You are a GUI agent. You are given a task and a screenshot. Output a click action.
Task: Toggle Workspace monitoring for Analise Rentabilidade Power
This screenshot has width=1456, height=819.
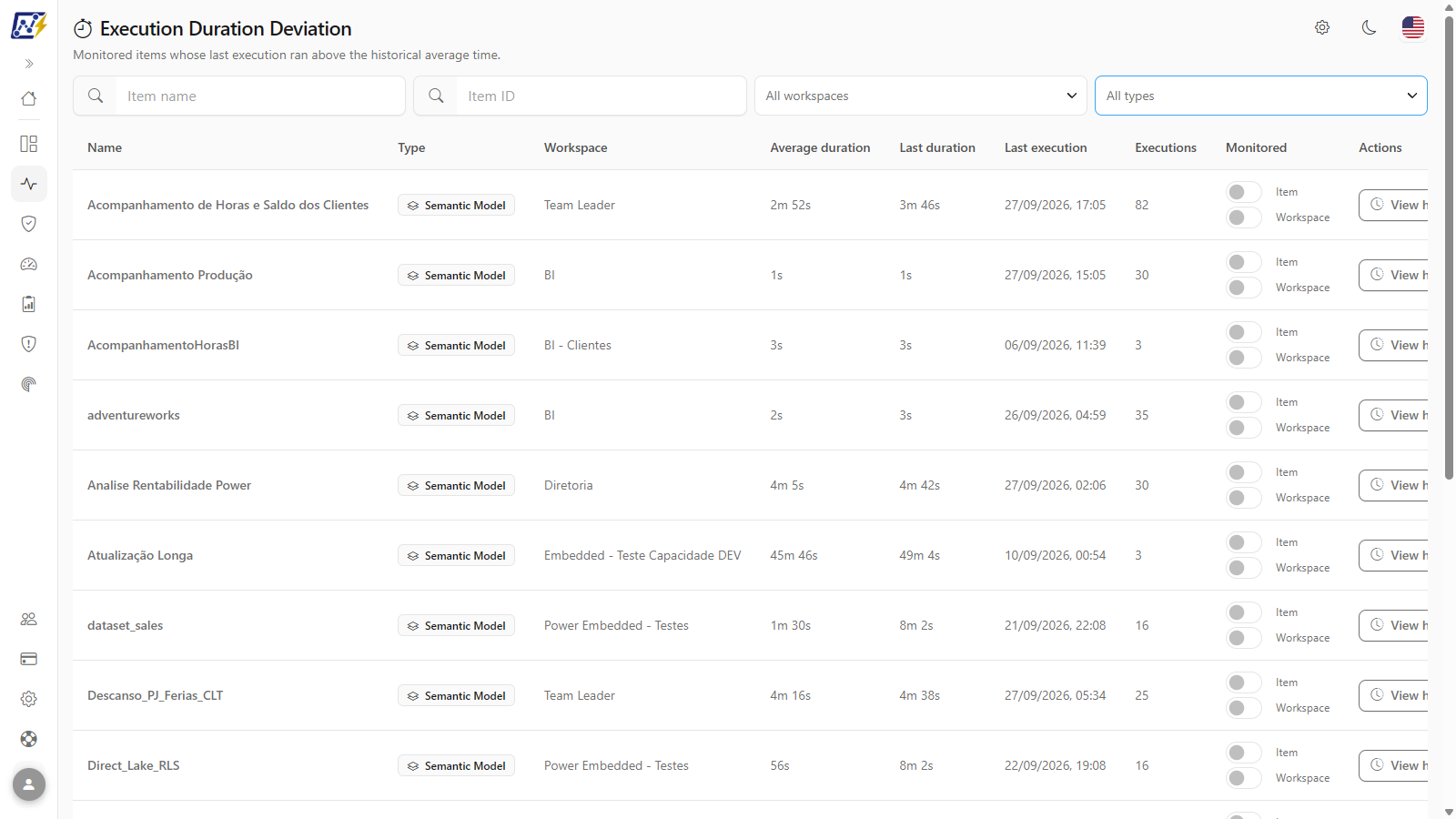[x=1243, y=498]
